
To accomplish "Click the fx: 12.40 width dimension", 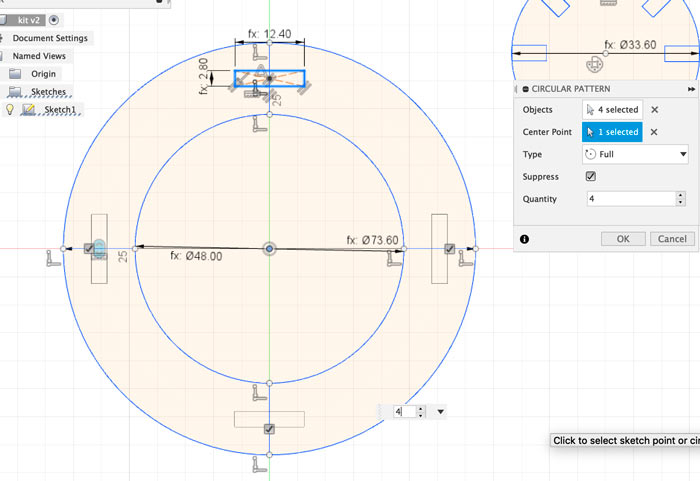I will [x=270, y=34].
